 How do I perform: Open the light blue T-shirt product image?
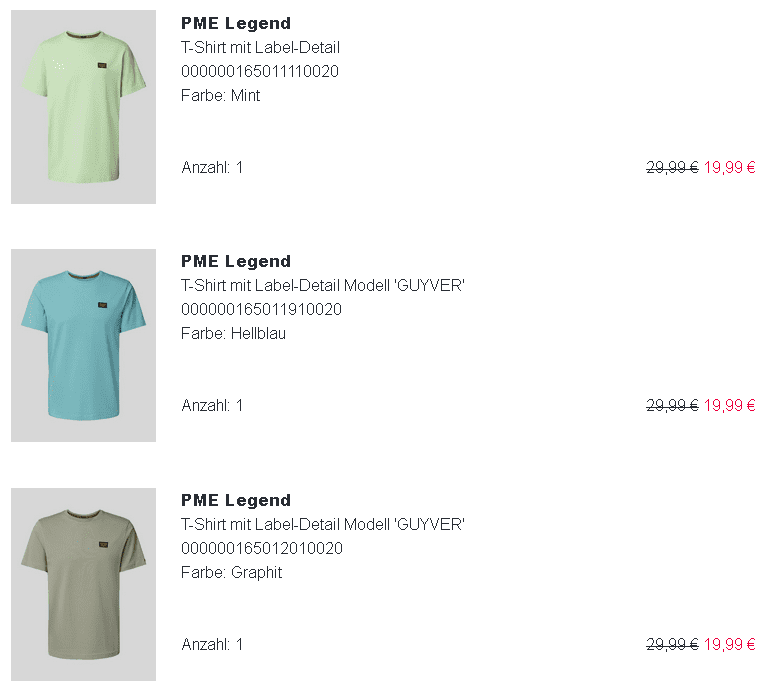[x=83, y=345]
